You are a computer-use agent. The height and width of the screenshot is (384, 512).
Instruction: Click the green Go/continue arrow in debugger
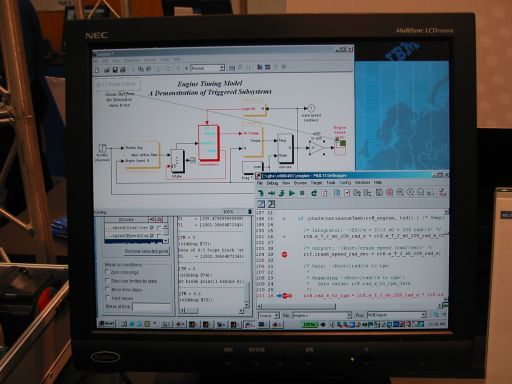pos(292,193)
